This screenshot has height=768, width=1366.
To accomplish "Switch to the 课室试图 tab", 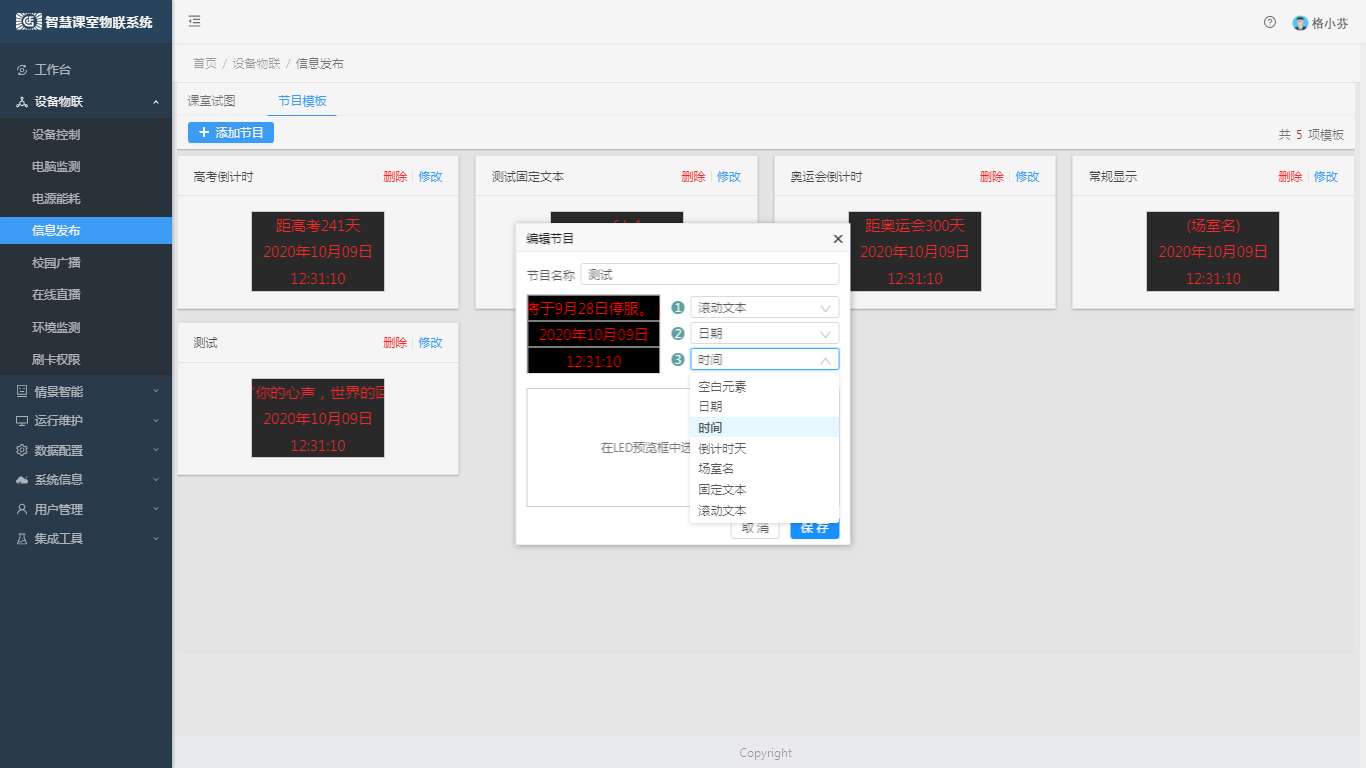I will click(x=212, y=101).
